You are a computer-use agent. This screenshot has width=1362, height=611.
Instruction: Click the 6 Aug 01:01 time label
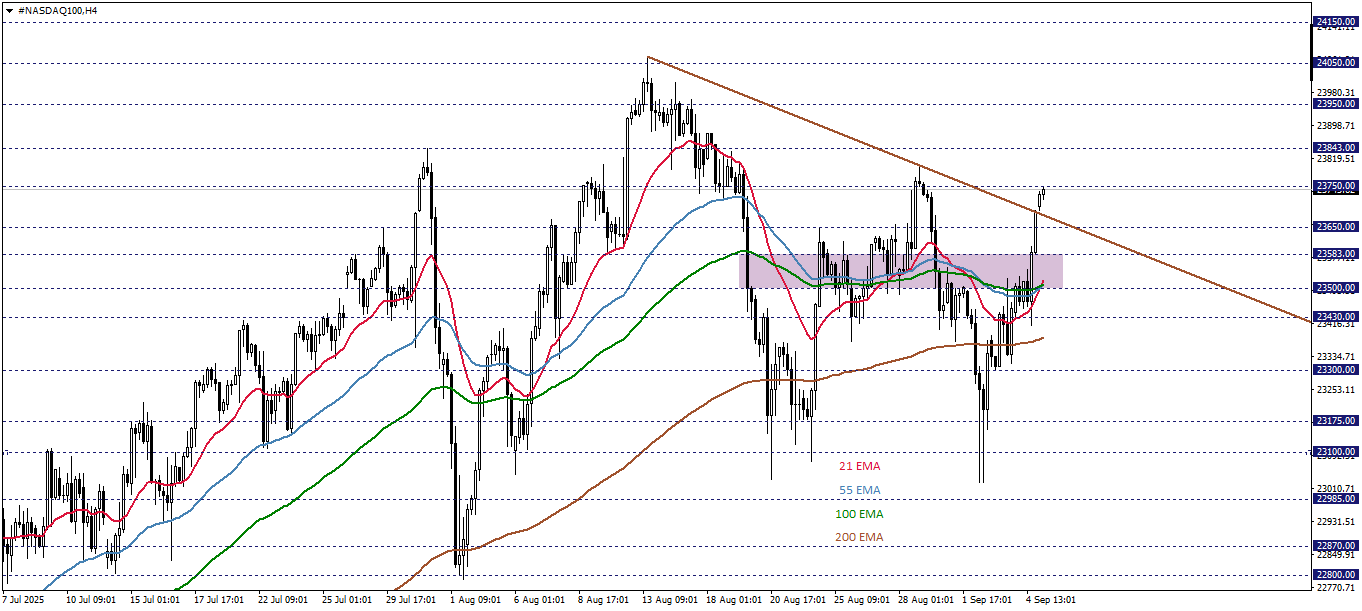pos(538,600)
